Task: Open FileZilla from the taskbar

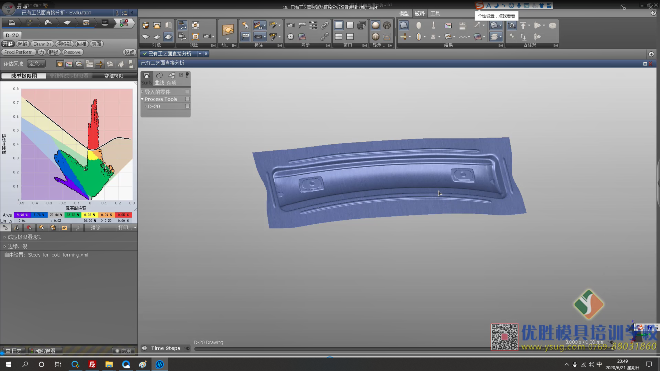Action: (x=92, y=364)
